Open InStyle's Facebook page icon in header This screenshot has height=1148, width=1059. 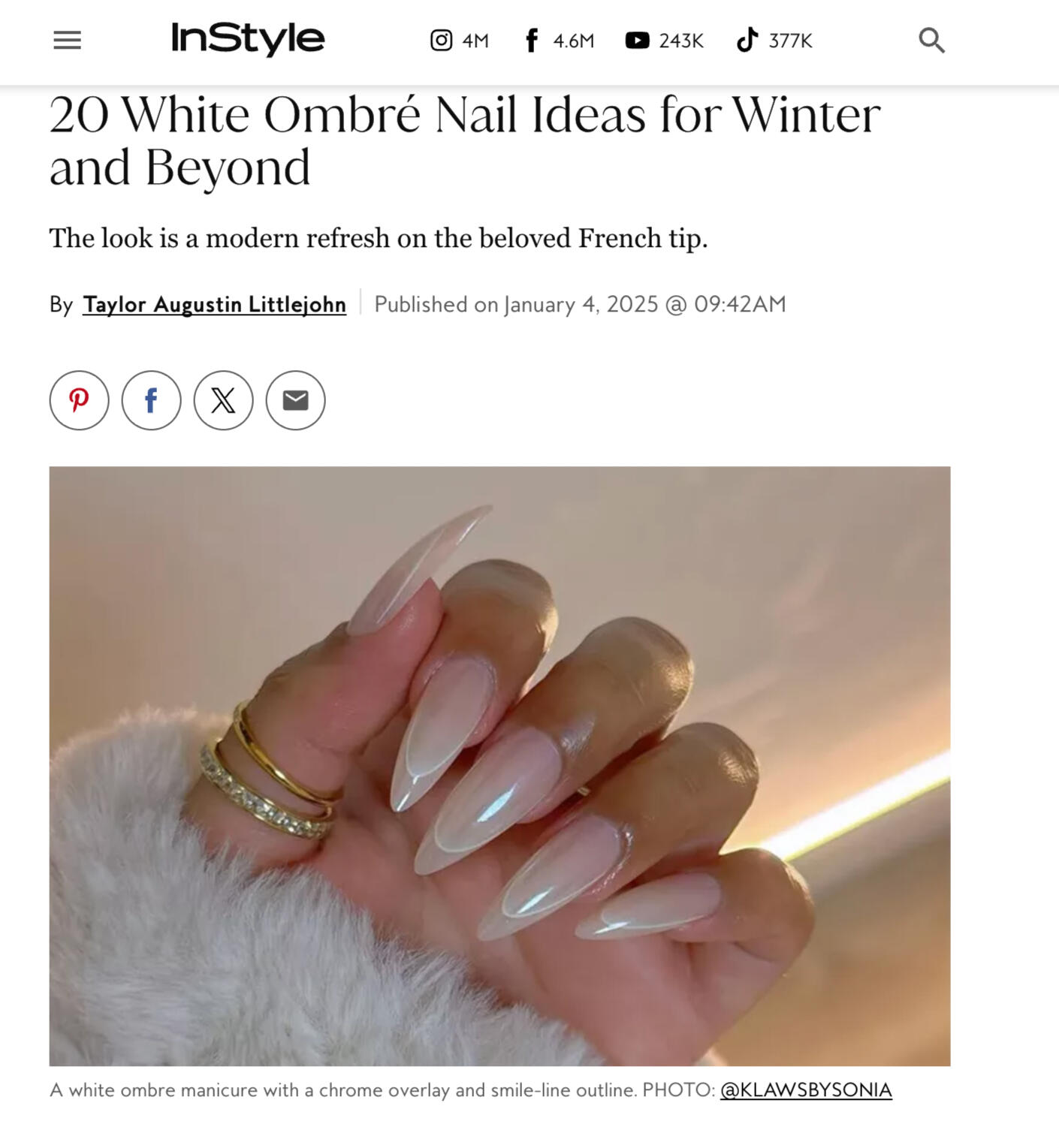(x=531, y=41)
